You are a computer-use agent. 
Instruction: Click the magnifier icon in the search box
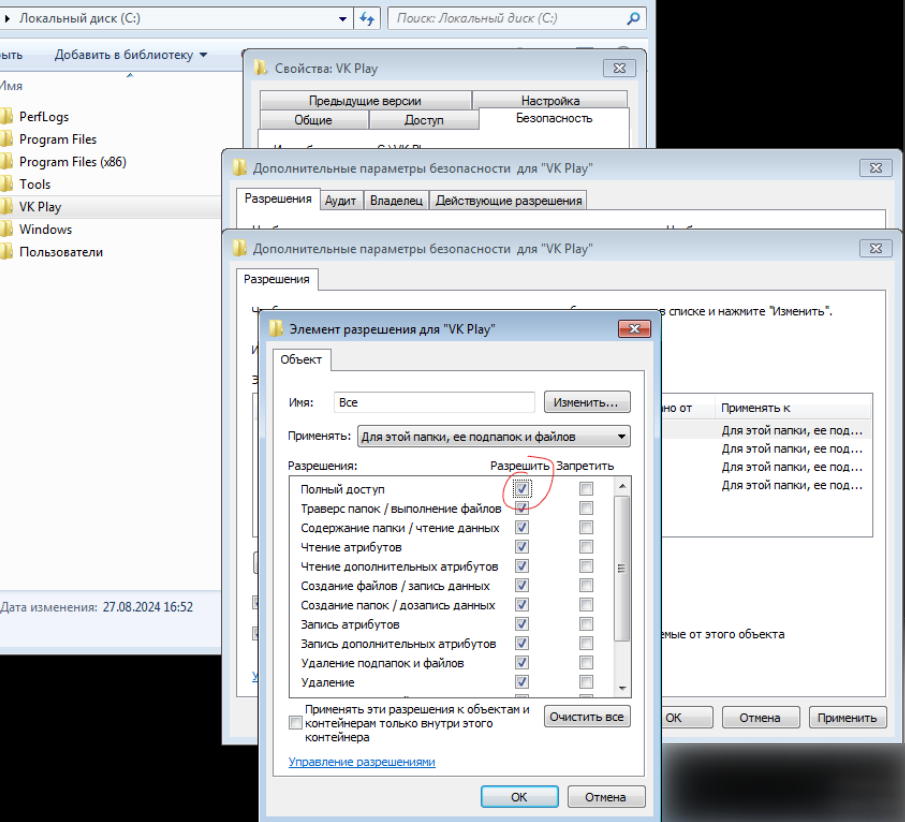[633, 18]
